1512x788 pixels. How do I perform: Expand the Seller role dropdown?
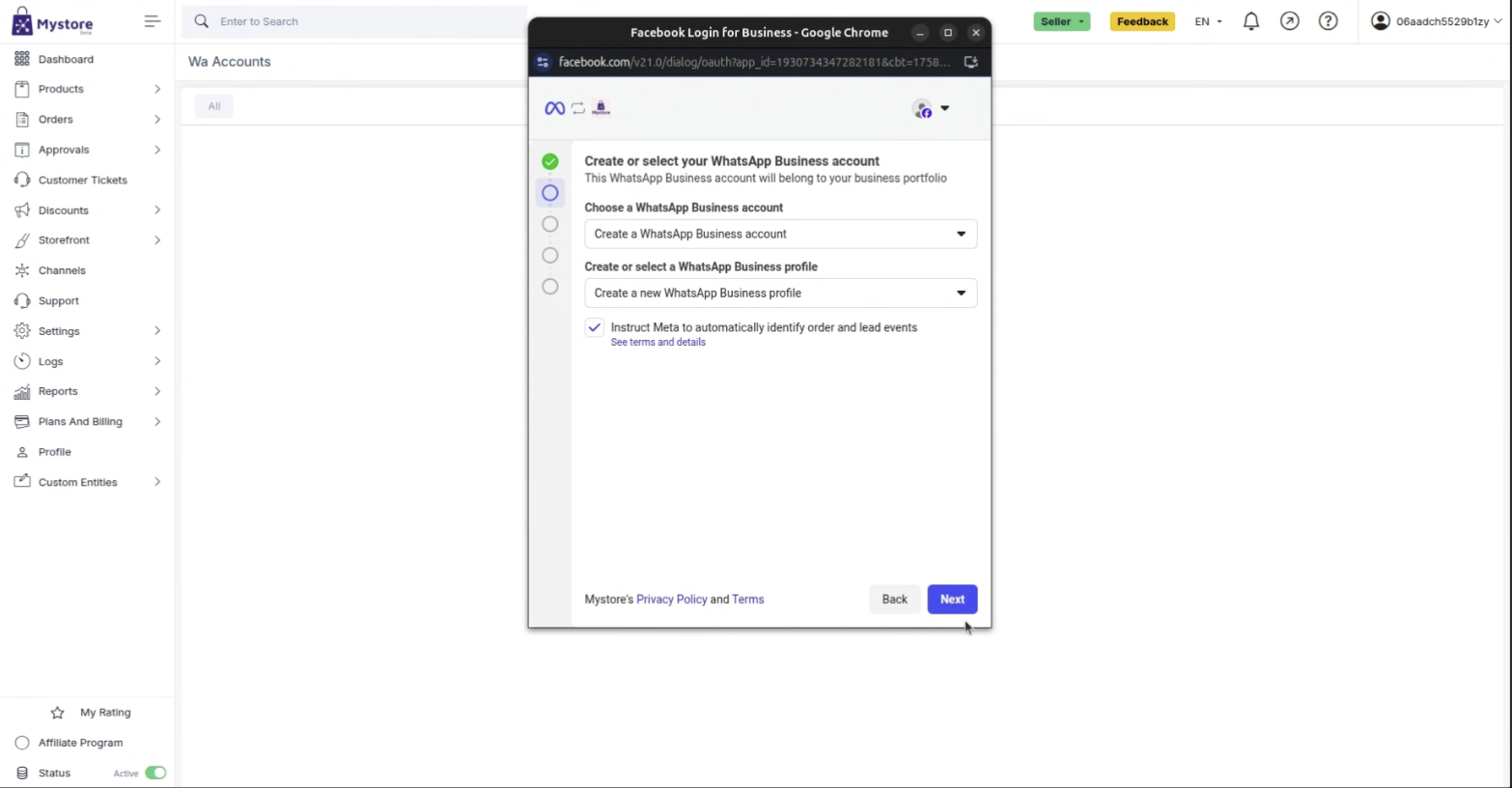point(1061,21)
